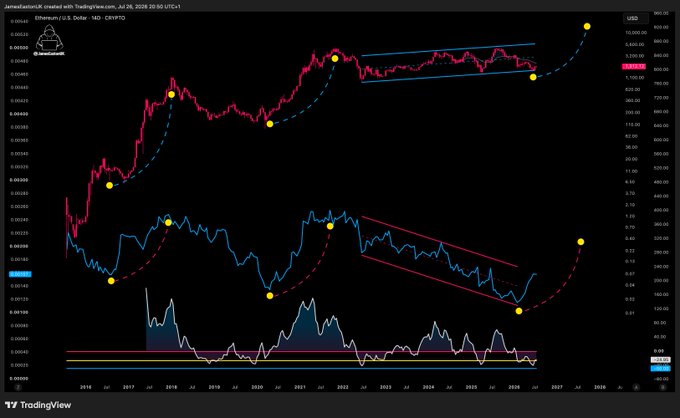Click the pink current-price label on the USD scale
The width and height of the screenshot is (680, 418).
(634, 66)
